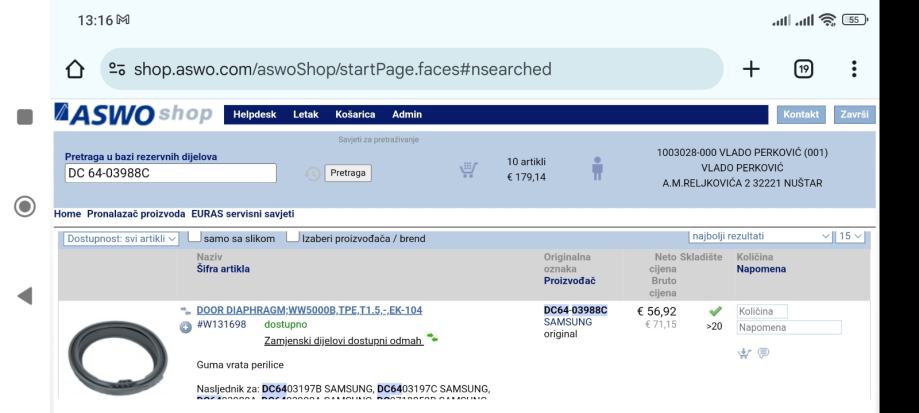Viewport: 919px width, 413px height.
Task: Click the 'Napomena' column header
Action: tap(761, 269)
